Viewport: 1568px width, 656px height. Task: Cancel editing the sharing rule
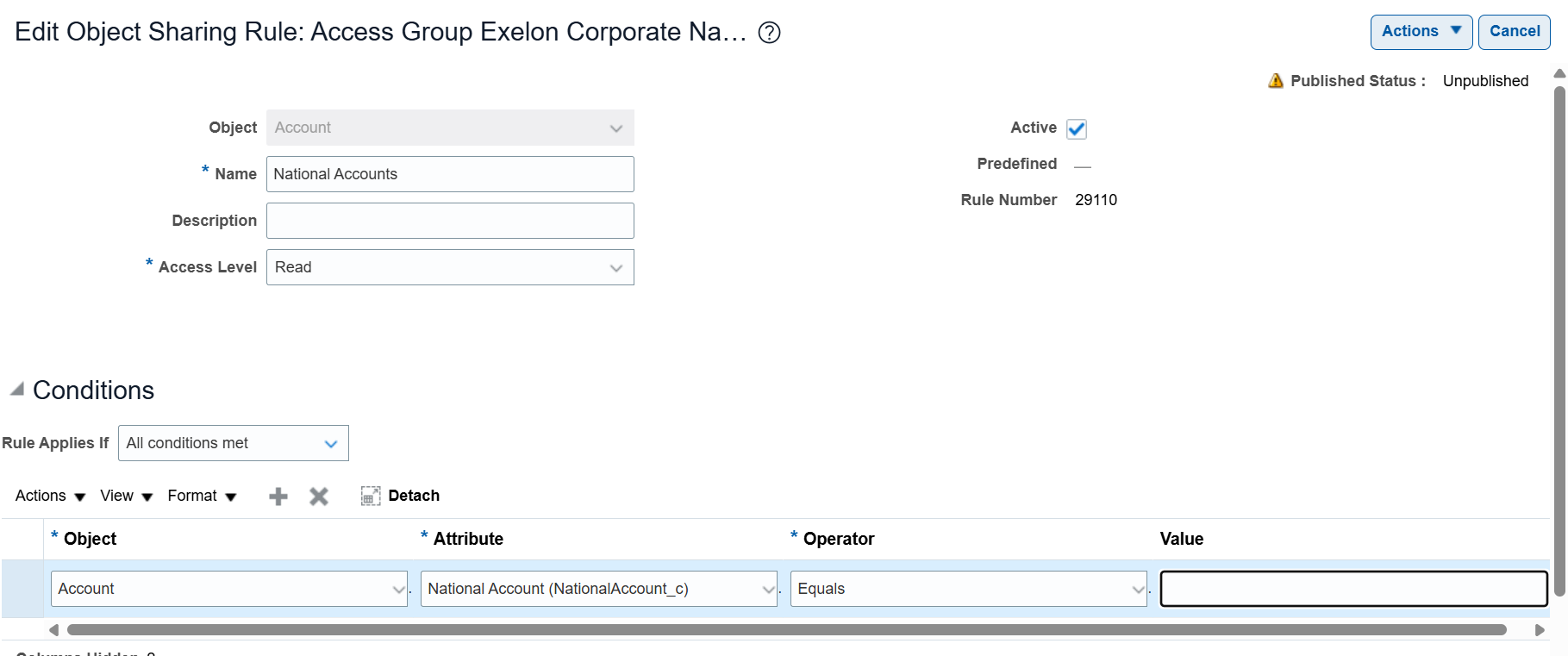(x=1515, y=32)
